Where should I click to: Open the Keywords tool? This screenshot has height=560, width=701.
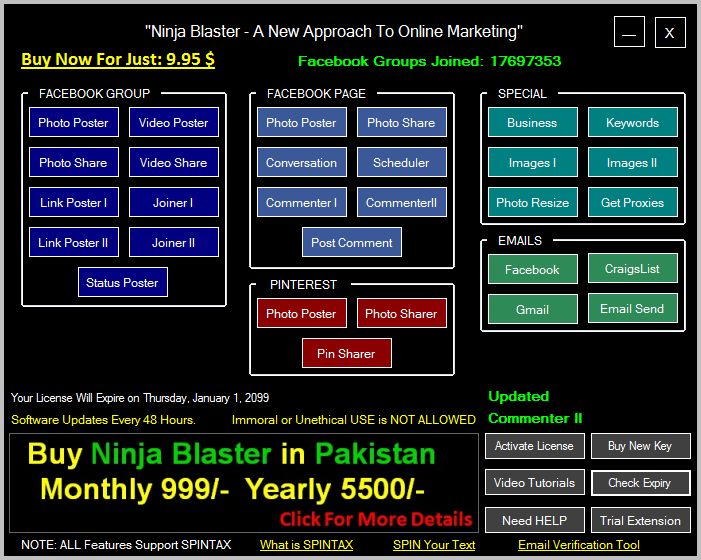coord(633,122)
